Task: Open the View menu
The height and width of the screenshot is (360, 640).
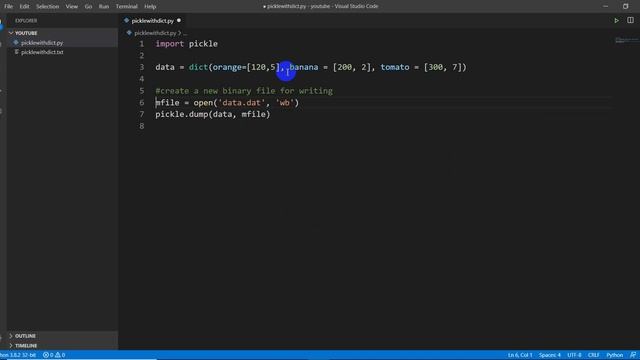Action: [x=71, y=7]
